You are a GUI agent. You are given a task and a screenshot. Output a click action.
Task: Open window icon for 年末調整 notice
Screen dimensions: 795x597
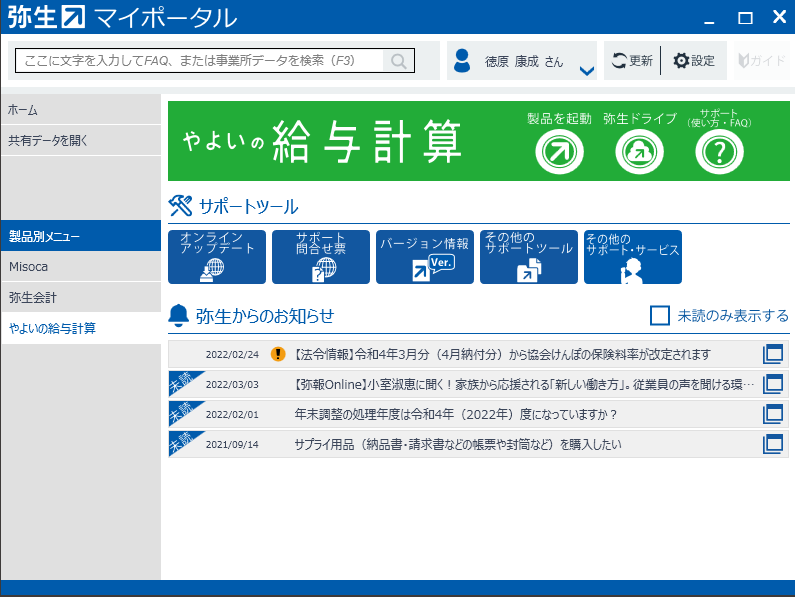773,414
